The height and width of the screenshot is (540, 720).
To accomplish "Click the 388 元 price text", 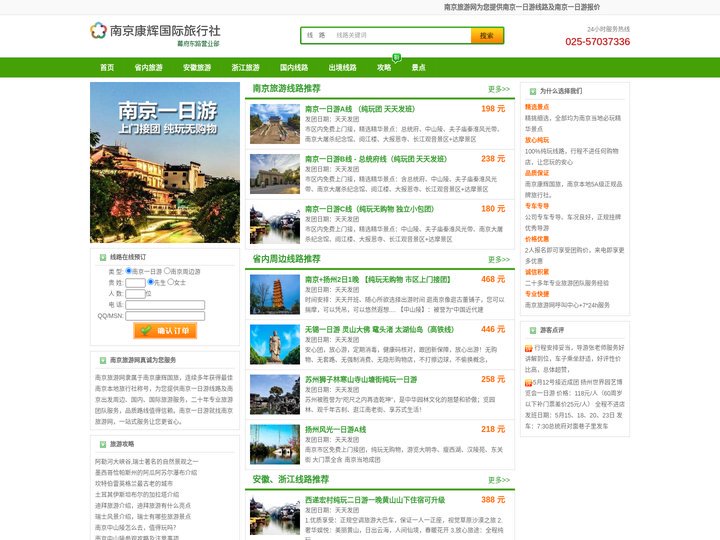I will coord(493,500).
